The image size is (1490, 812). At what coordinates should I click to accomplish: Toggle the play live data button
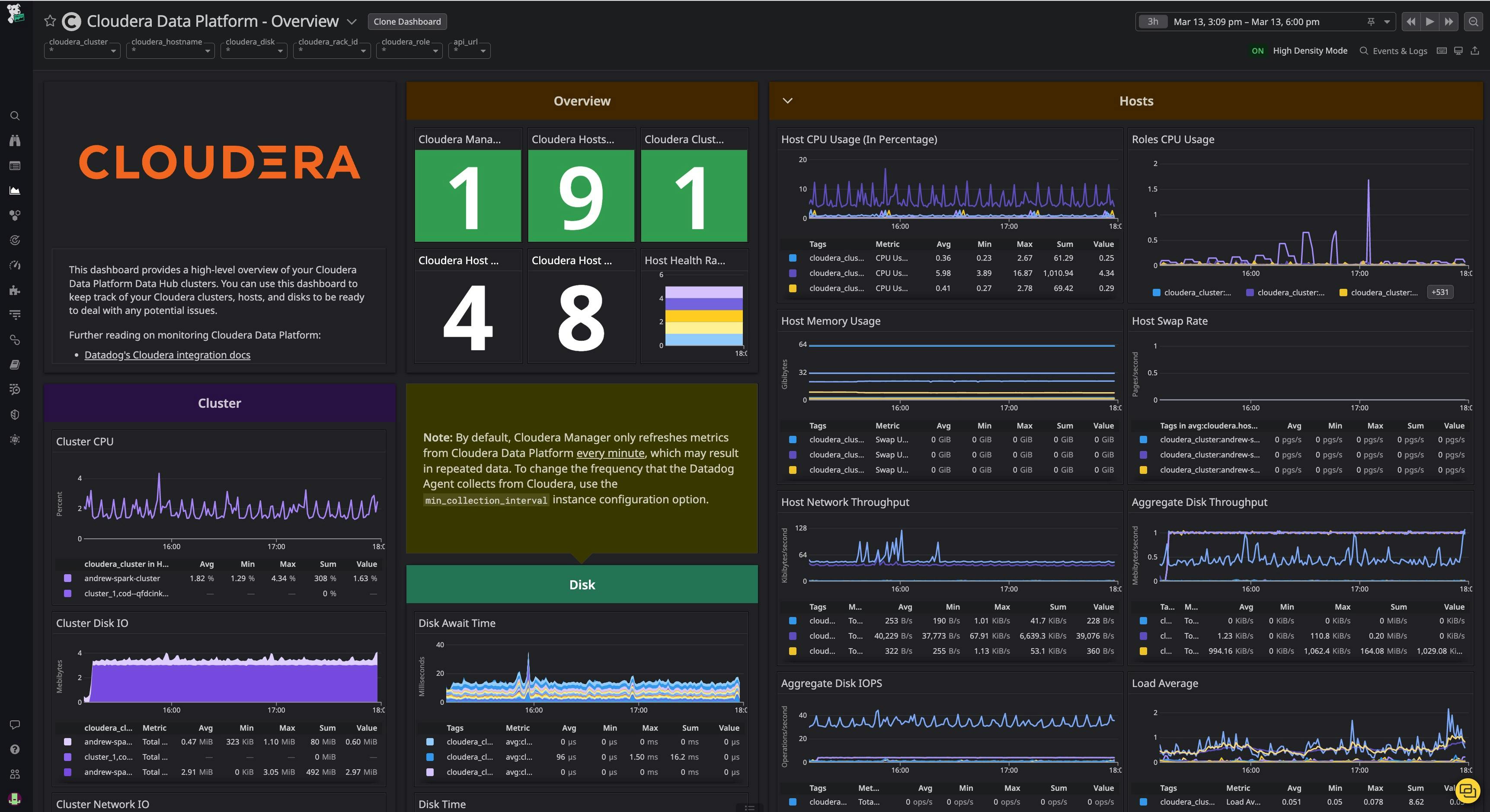coord(1430,21)
